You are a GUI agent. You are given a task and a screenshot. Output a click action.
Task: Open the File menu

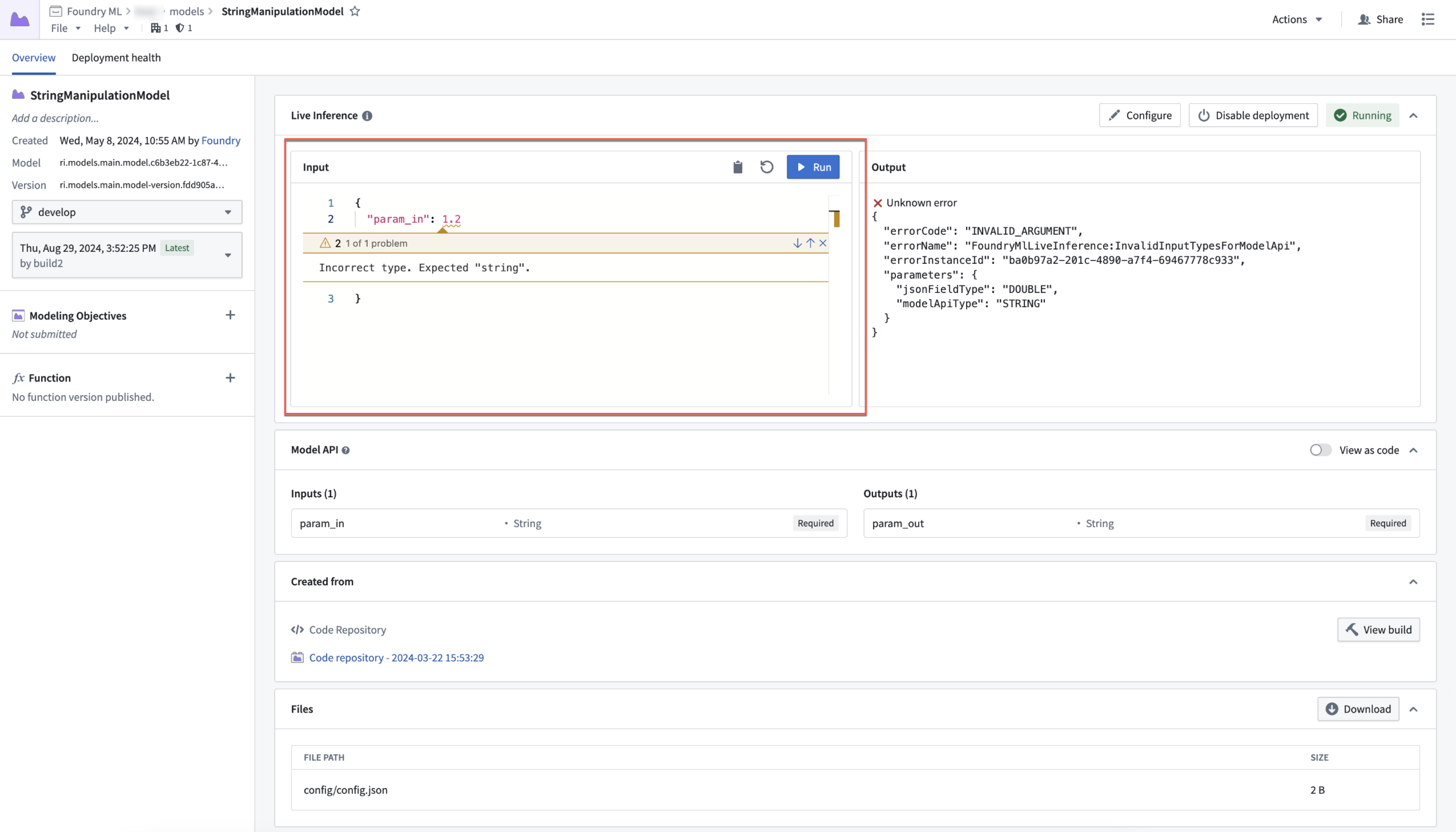pos(66,28)
